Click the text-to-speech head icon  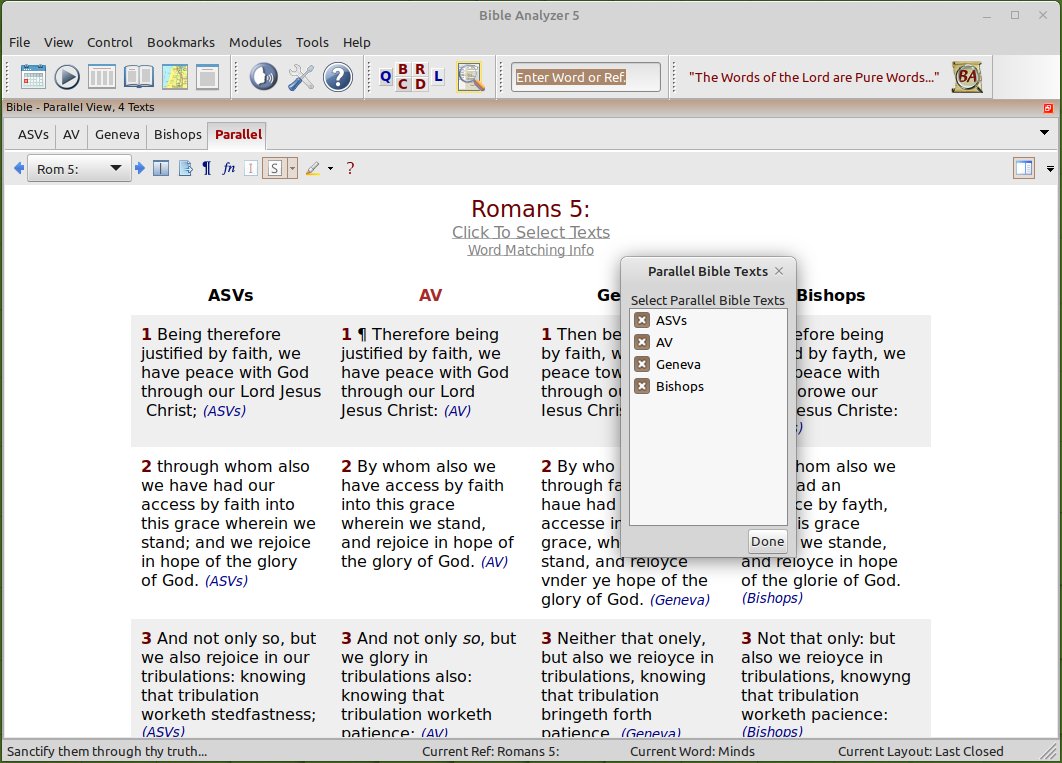(x=263, y=77)
